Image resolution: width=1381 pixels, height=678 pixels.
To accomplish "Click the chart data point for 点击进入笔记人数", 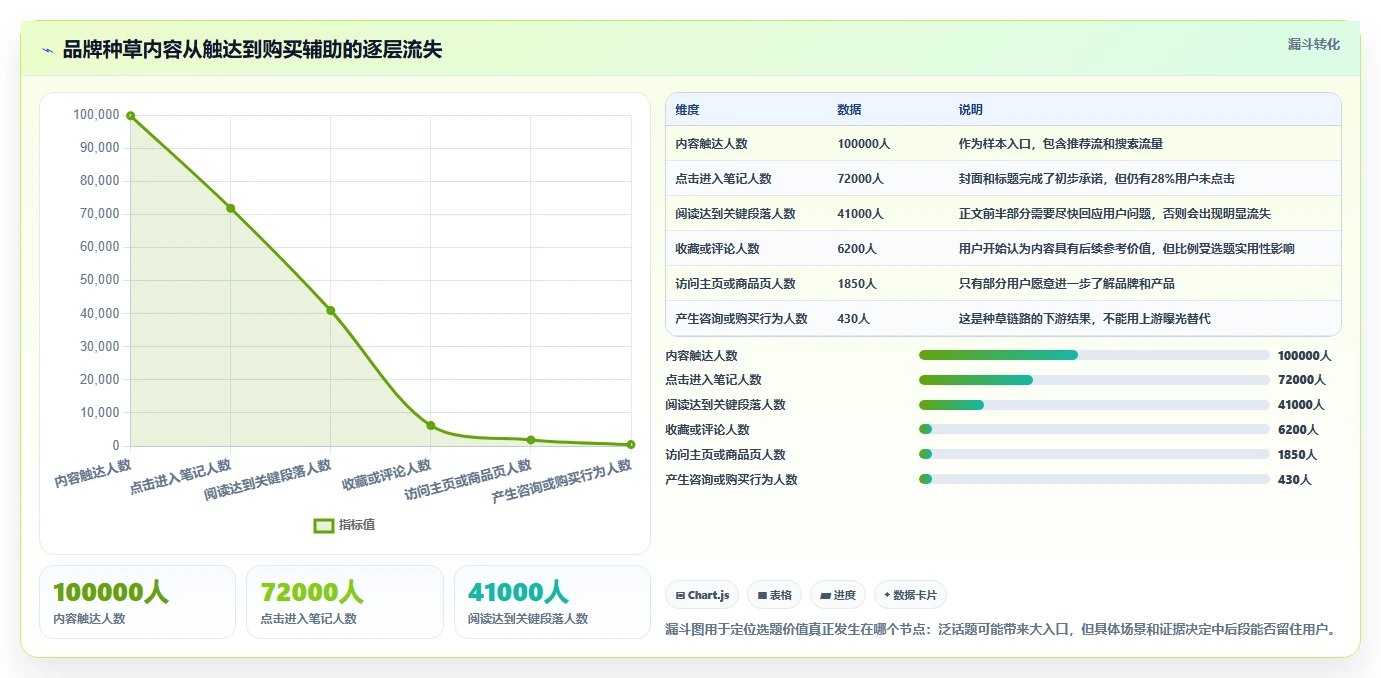I will click(x=231, y=208).
